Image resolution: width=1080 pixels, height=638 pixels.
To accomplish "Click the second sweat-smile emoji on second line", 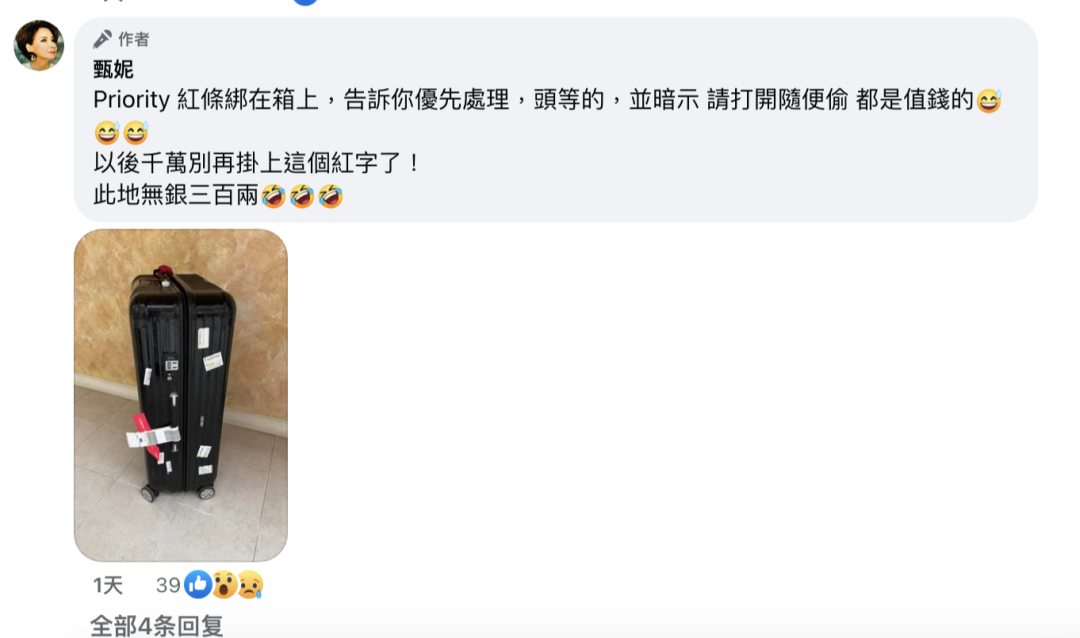I will coord(136,132).
